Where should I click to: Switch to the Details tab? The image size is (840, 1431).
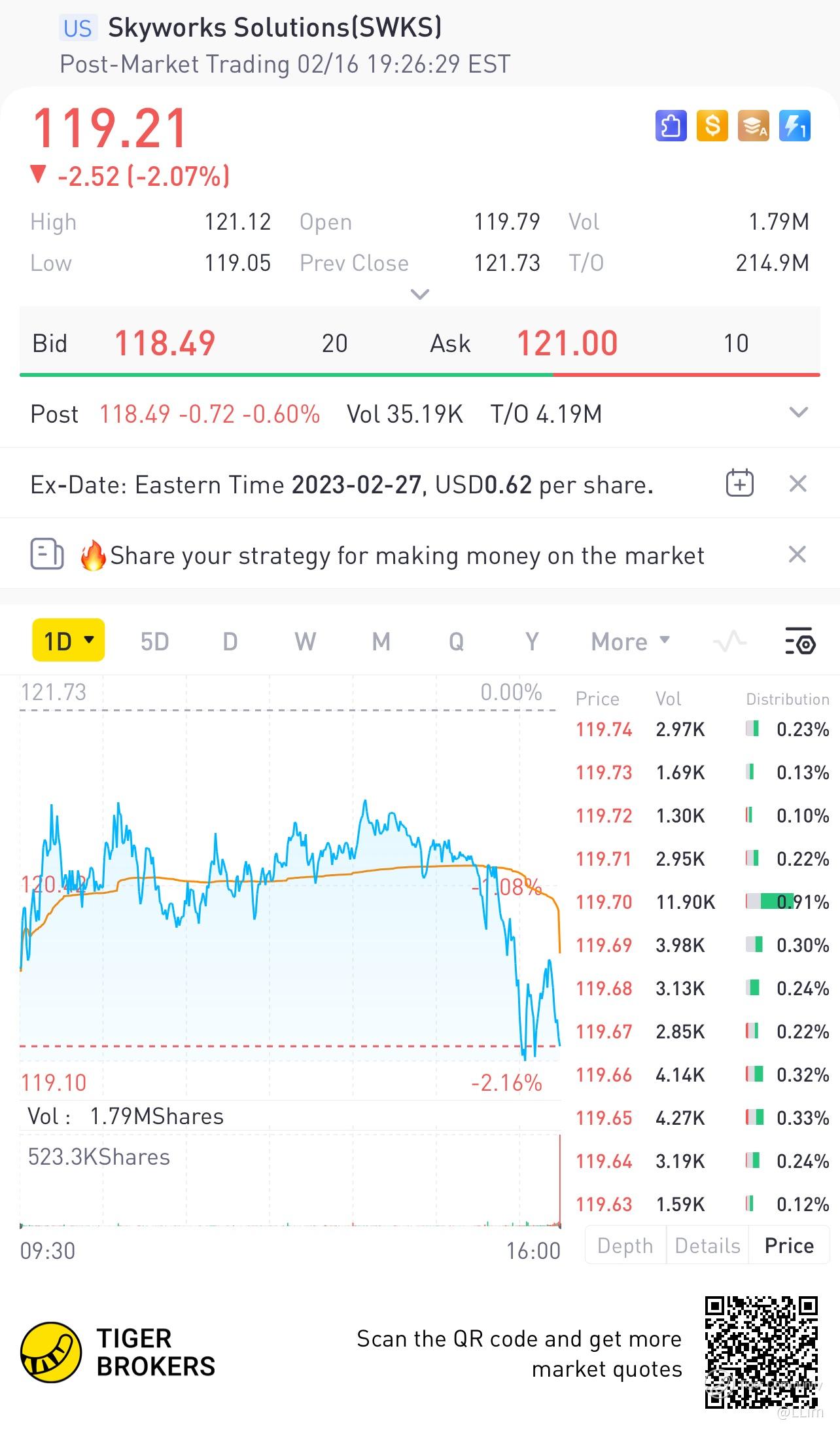click(x=707, y=1246)
